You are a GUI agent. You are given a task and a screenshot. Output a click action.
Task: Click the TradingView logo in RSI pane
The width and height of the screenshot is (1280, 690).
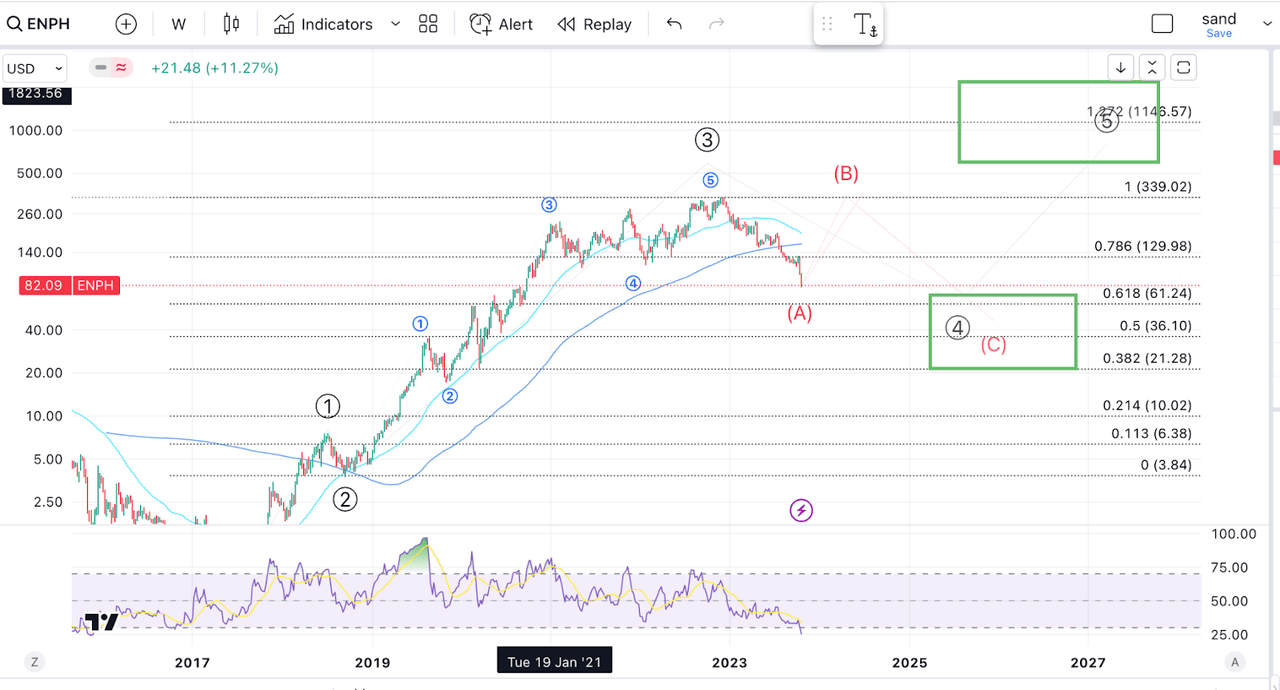click(x=102, y=622)
